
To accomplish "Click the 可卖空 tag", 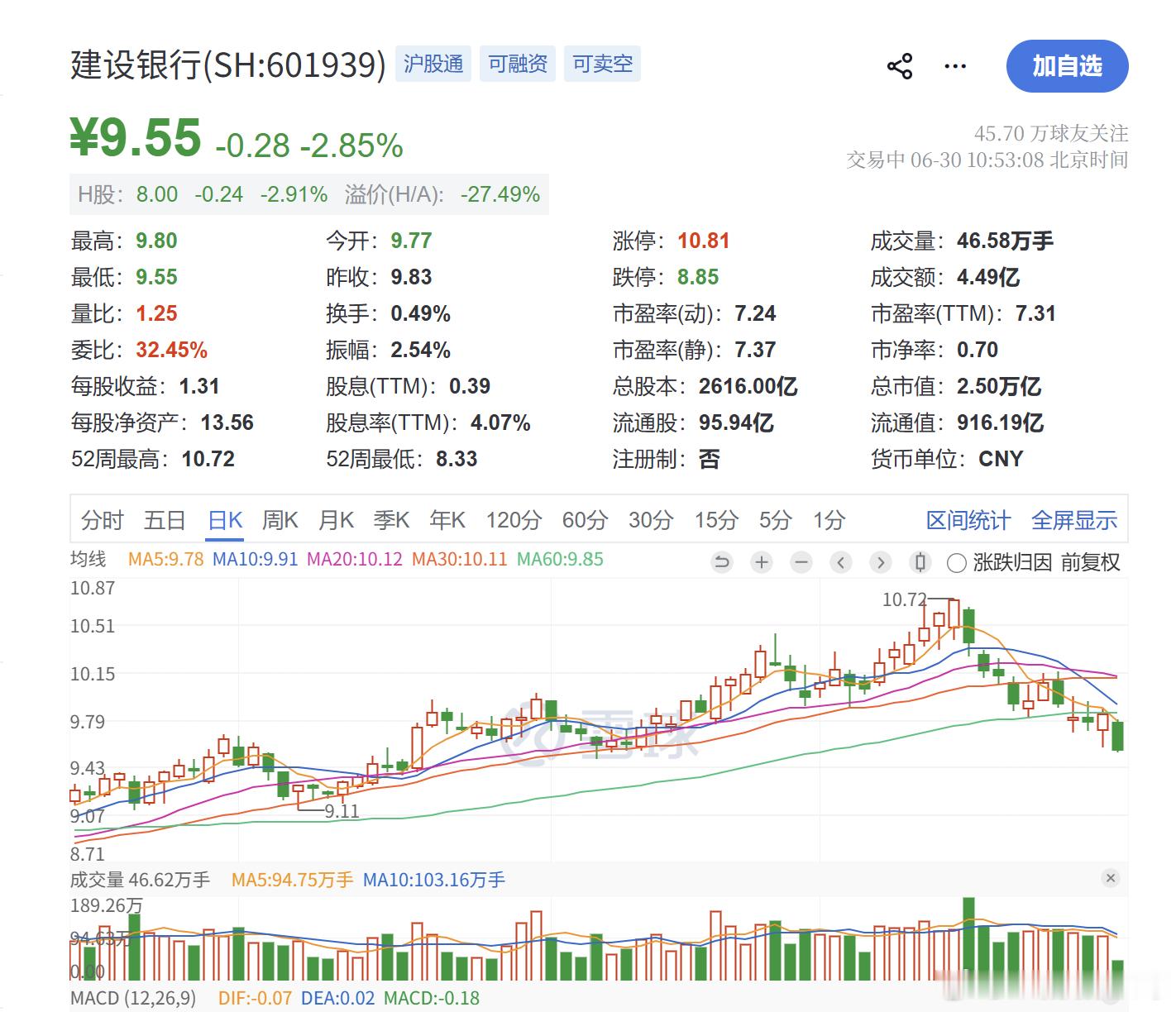I will tap(602, 64).
